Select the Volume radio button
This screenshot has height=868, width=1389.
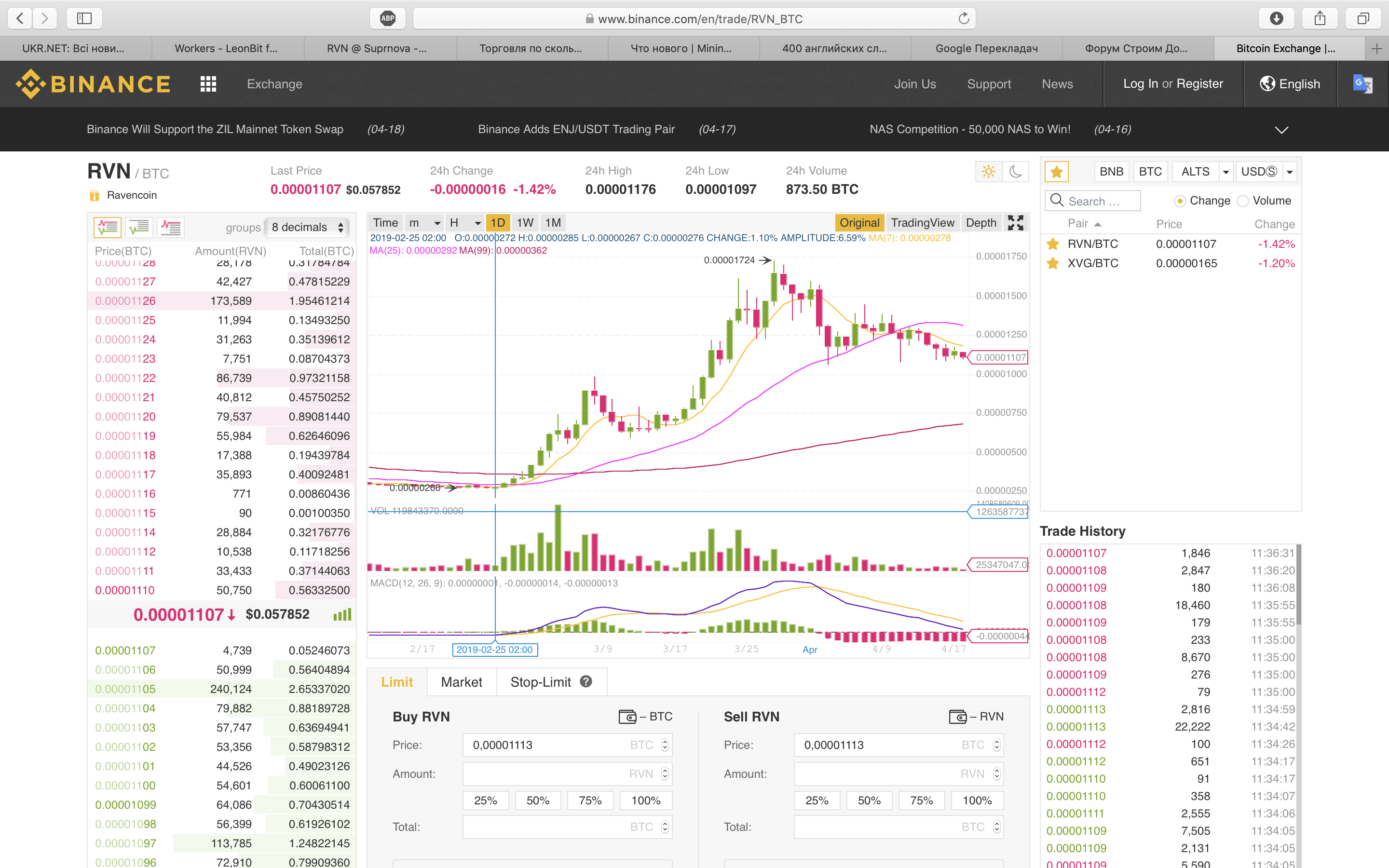pos(1243,201)
